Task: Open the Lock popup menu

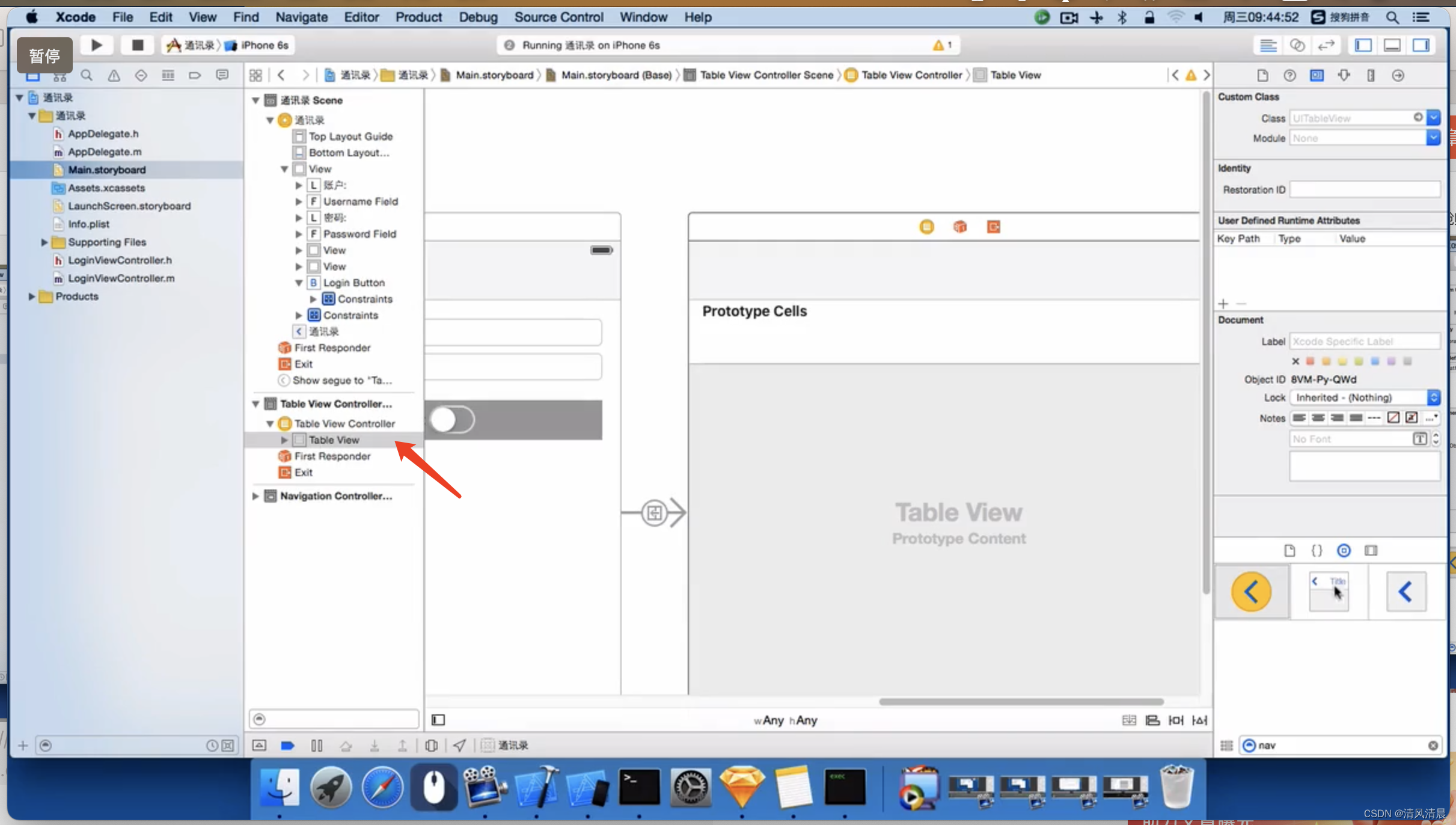Action: 1365,397
